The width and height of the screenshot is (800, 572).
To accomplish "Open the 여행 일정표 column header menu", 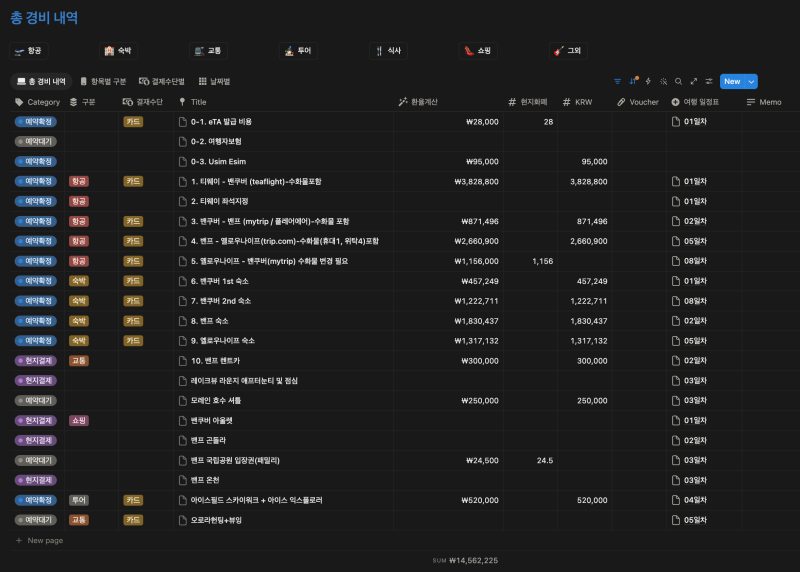I will (x=695, y=102).
